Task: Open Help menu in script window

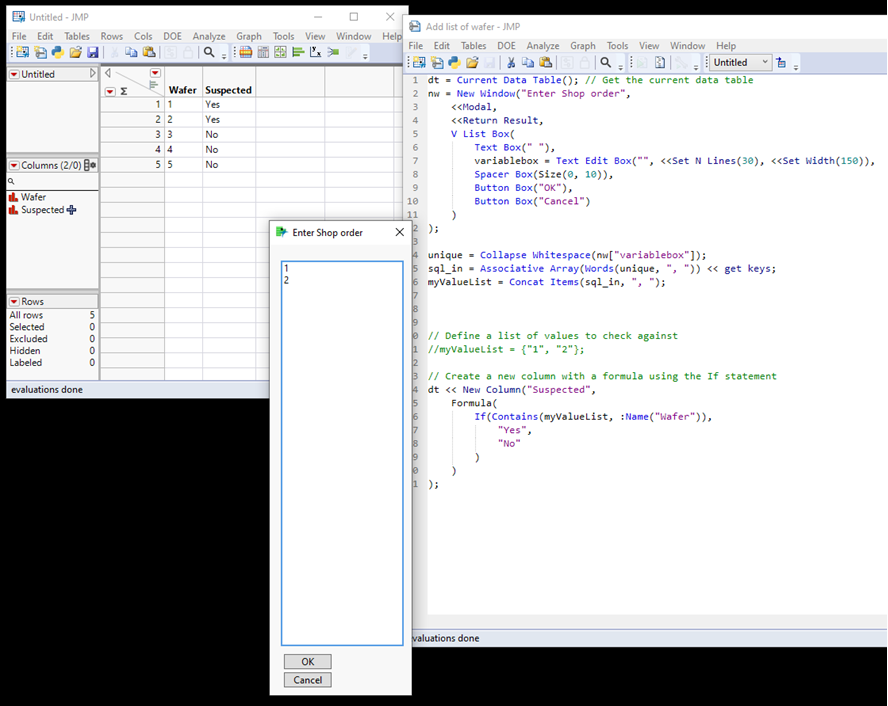Action: 725,46
